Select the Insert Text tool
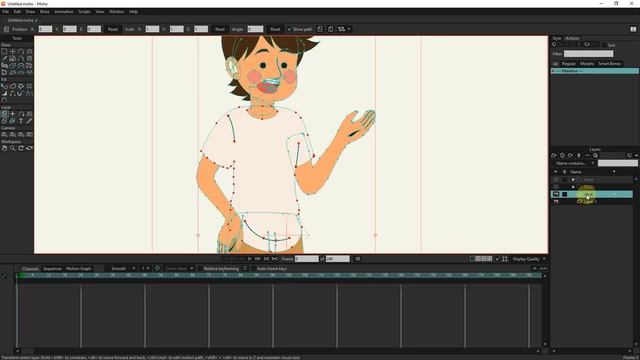Image resolution: width=640 pixels, height=360 pixels. tap(21, 121)
